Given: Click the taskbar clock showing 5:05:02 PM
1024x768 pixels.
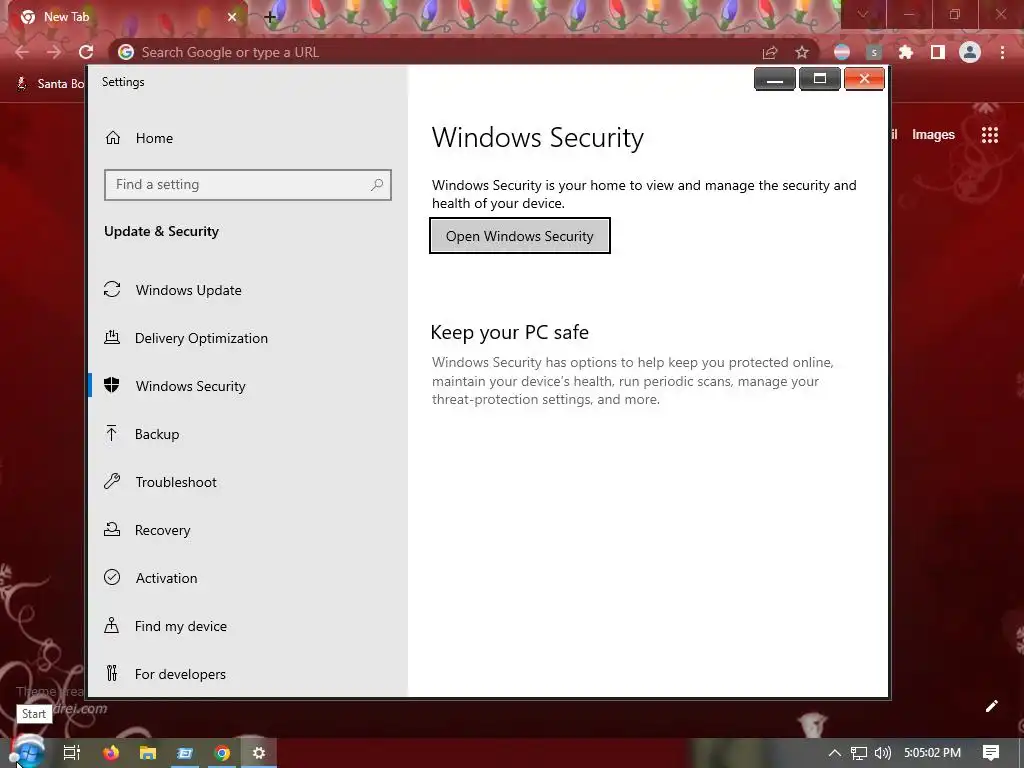Looking at the screenshot, I should coord(932,753).
